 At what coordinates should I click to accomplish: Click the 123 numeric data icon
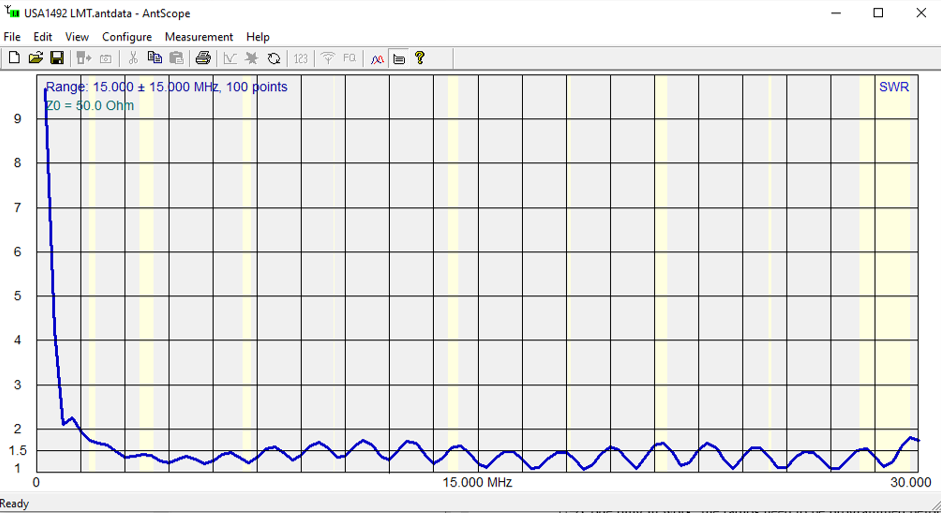click(301, 58)
